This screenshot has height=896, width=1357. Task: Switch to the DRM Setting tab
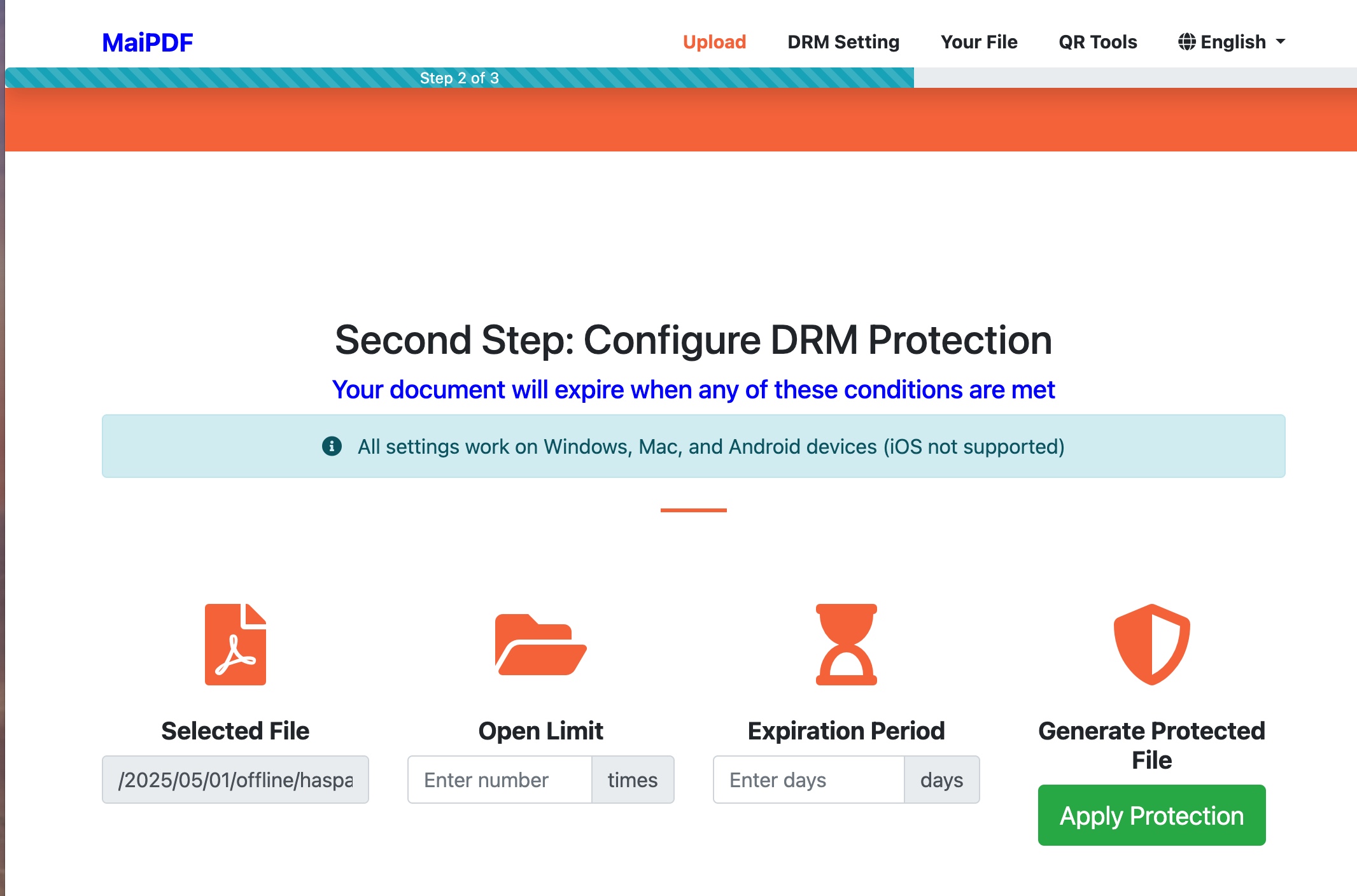click(843, 41)
